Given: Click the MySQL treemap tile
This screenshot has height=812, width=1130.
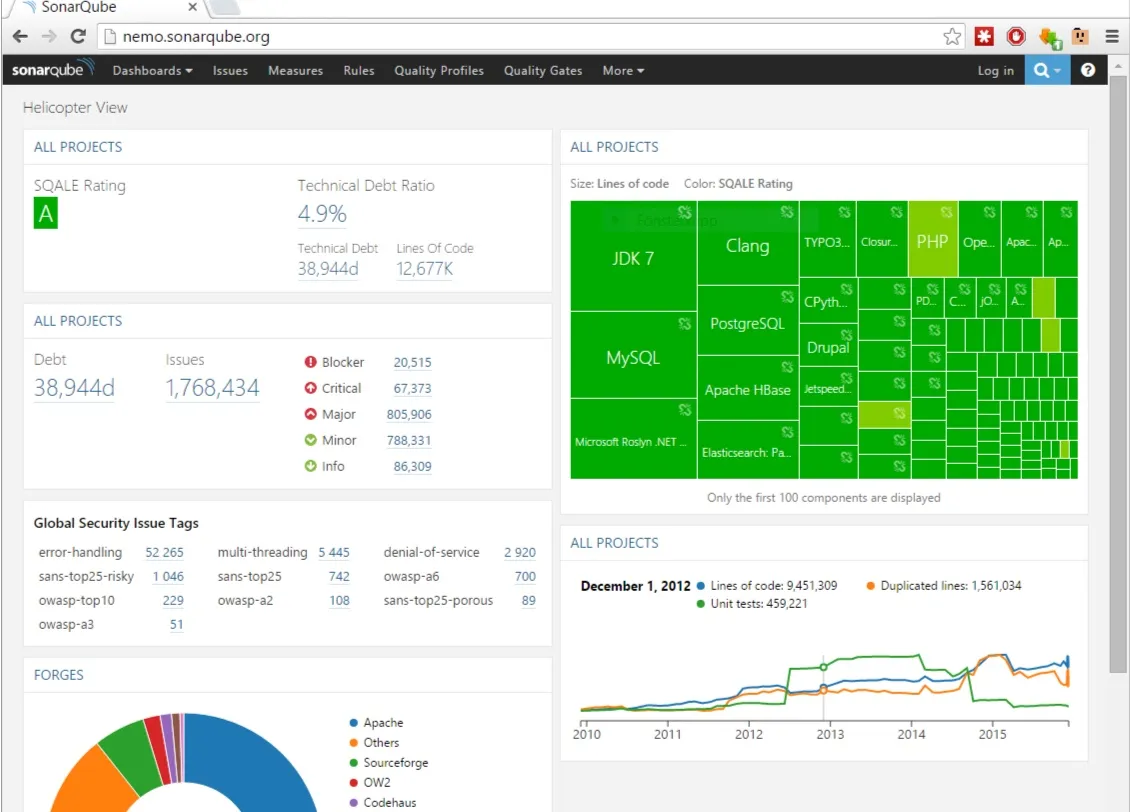Looking at the screenshot, I should (x=632, y=358).
